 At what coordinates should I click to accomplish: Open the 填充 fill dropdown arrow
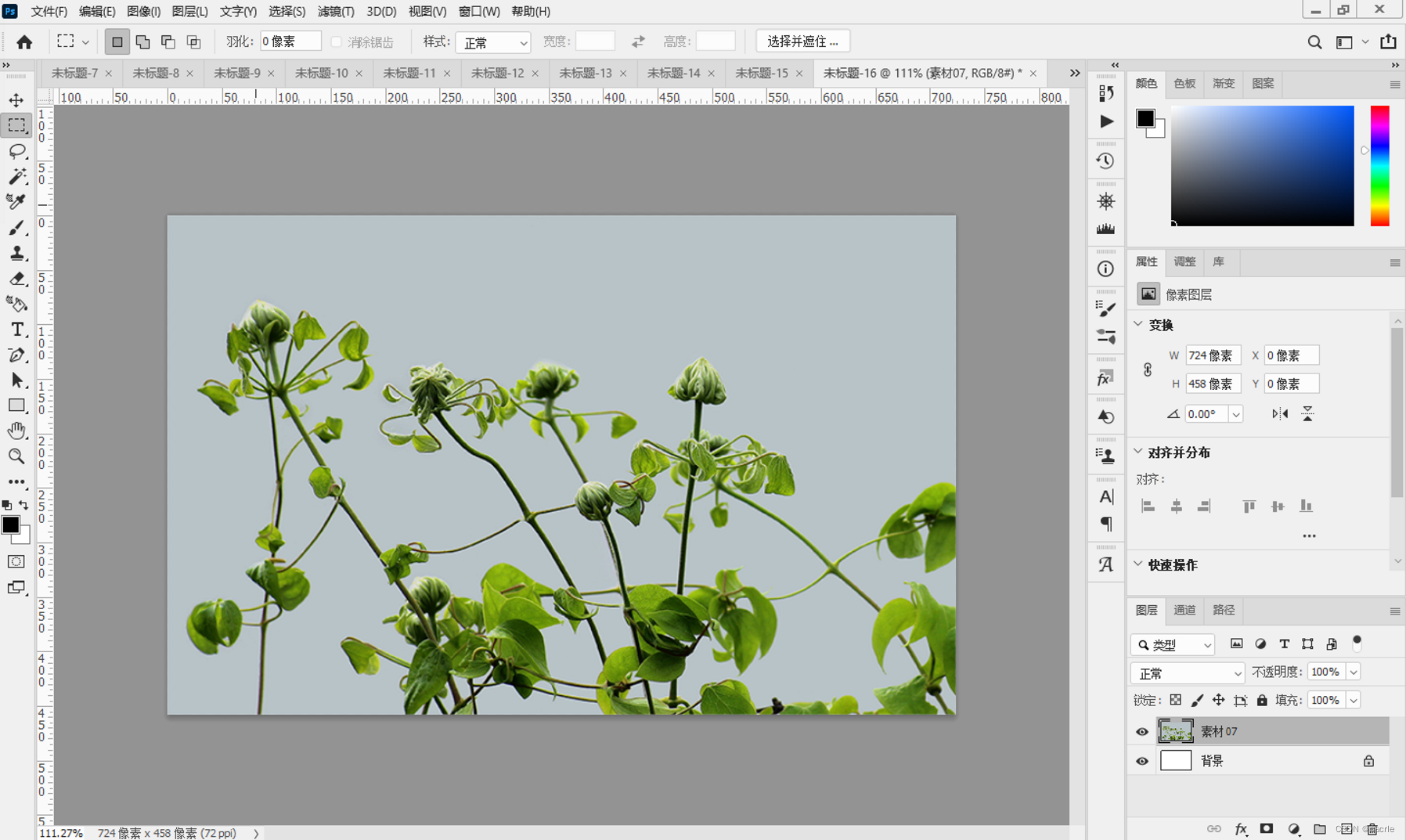click(x=1353, y=701)
